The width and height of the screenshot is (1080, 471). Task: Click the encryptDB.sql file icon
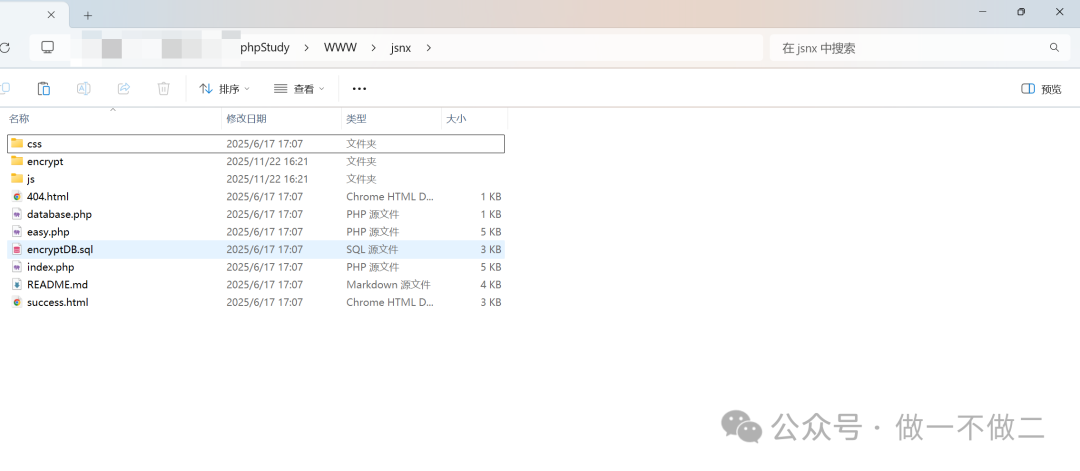coord(17,249)
